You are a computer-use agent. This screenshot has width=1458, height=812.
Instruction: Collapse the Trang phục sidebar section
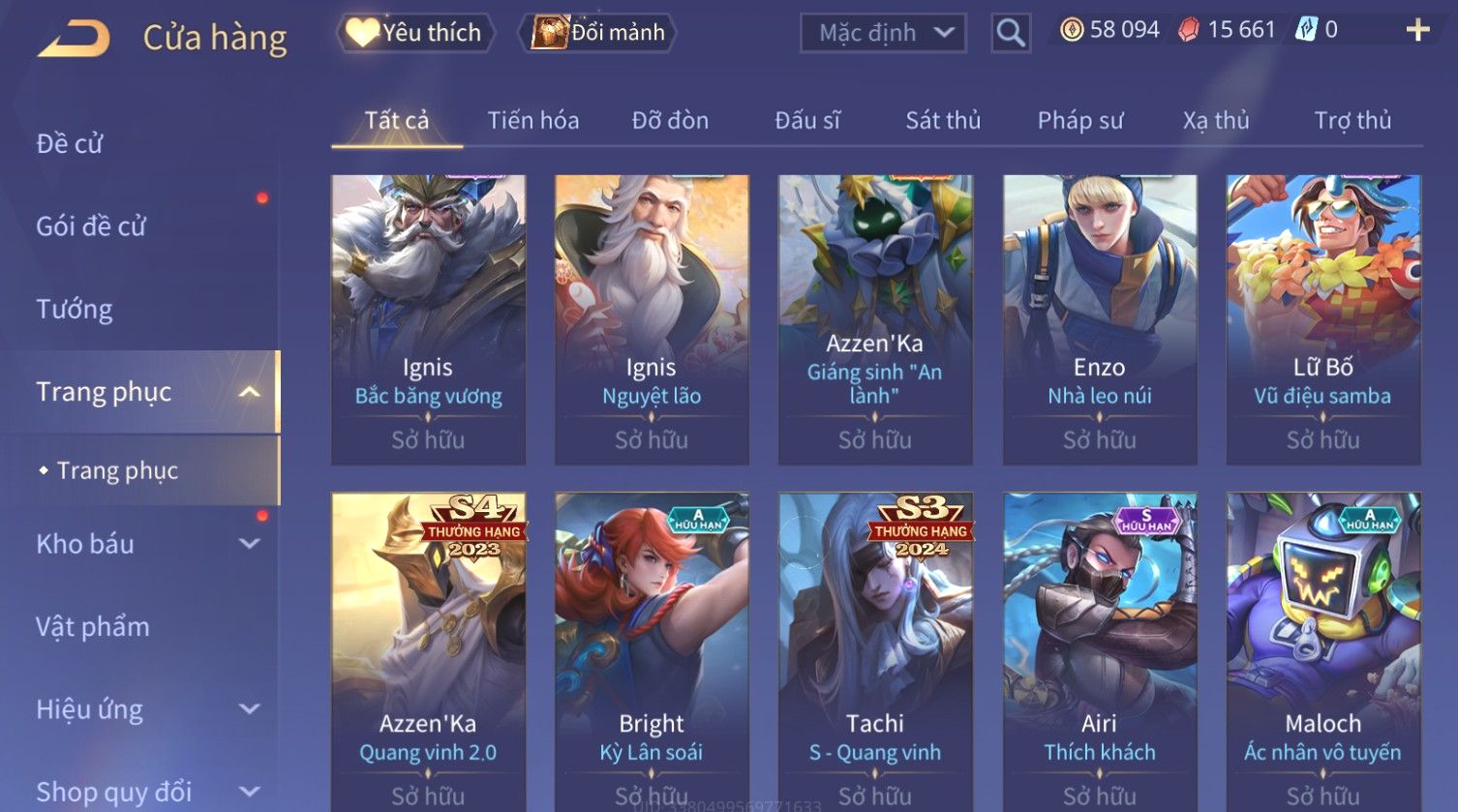[x=249, y=392]
